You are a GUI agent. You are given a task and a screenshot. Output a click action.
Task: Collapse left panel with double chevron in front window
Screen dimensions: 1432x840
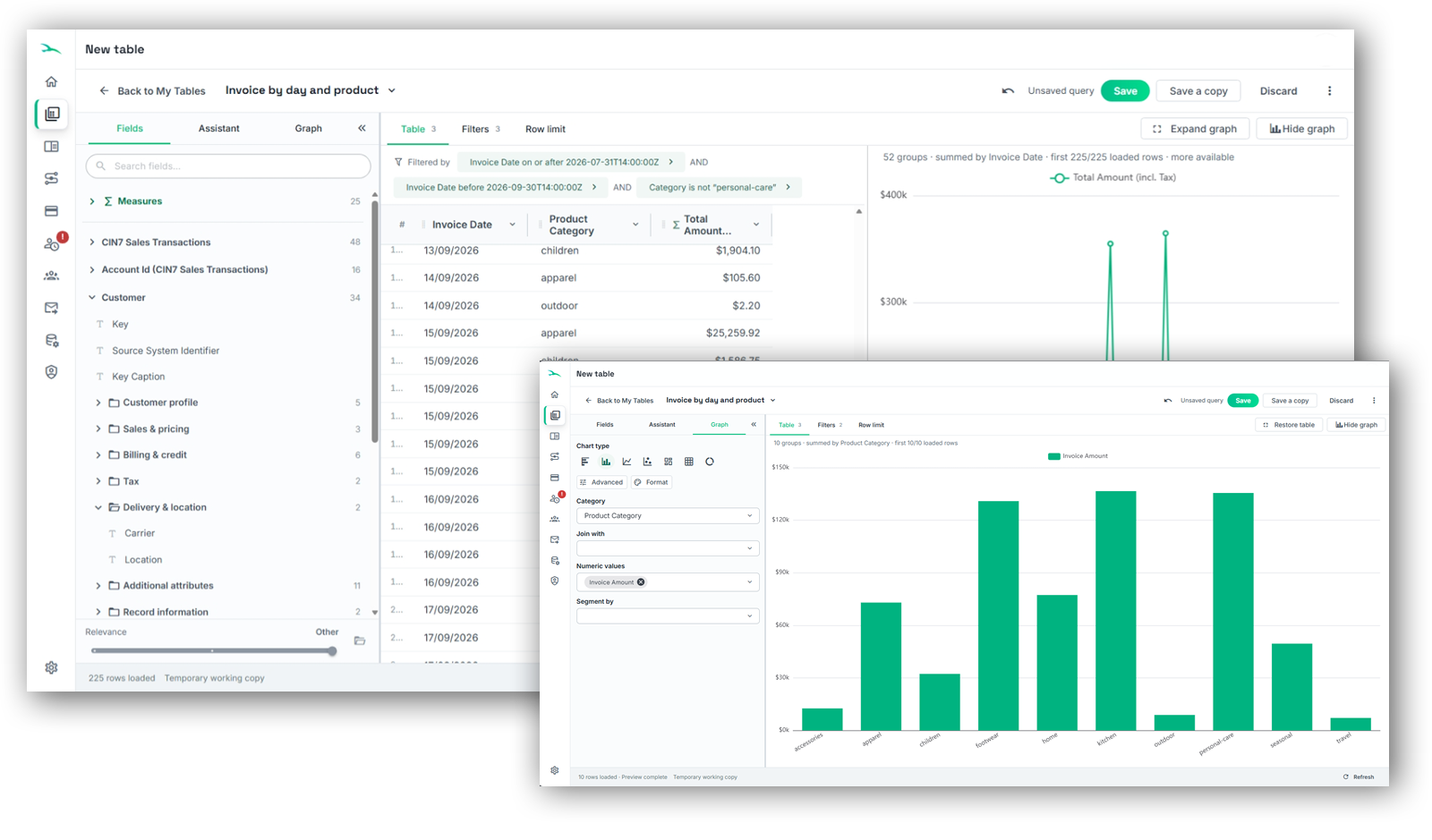coord(754,424)
